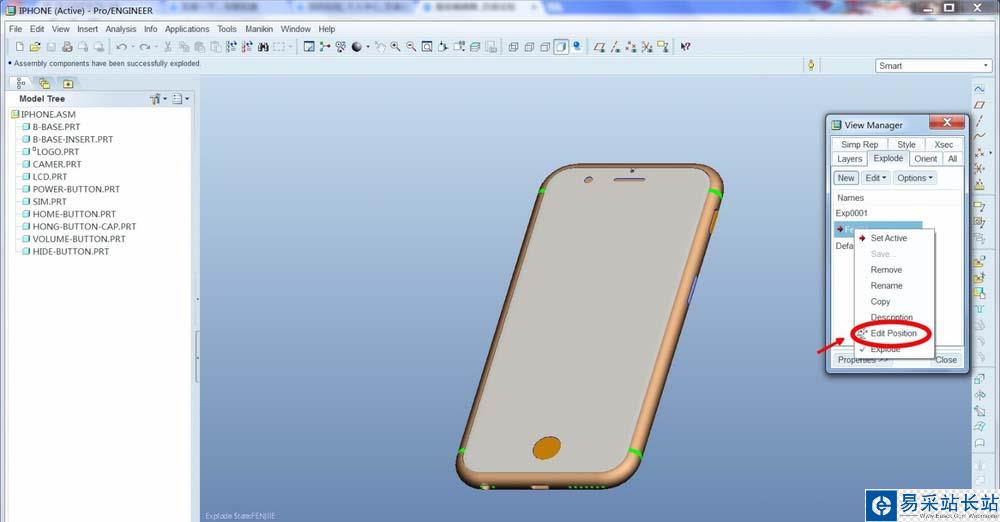Open the Options dropdown in View Manager
The width and height of the screenshot is (1000, 522).
[915, 178]
